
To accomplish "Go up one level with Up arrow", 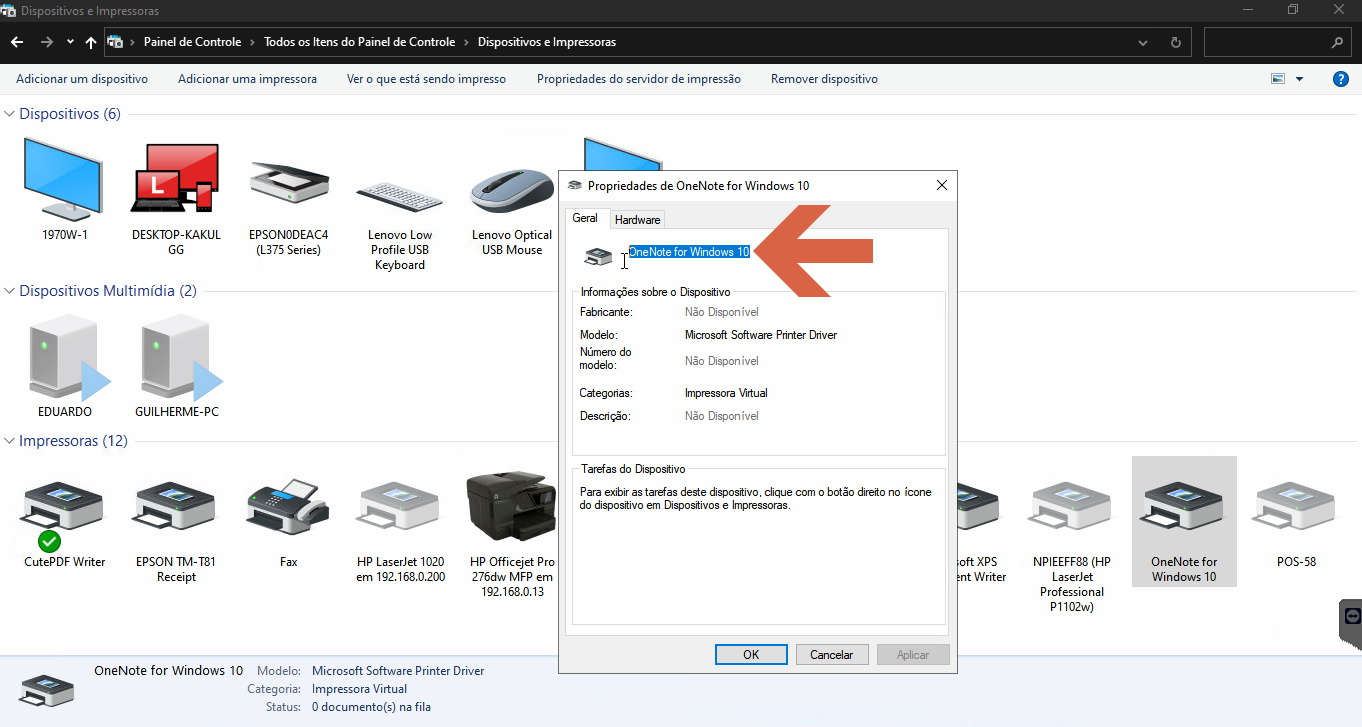I will coord(91,42).
